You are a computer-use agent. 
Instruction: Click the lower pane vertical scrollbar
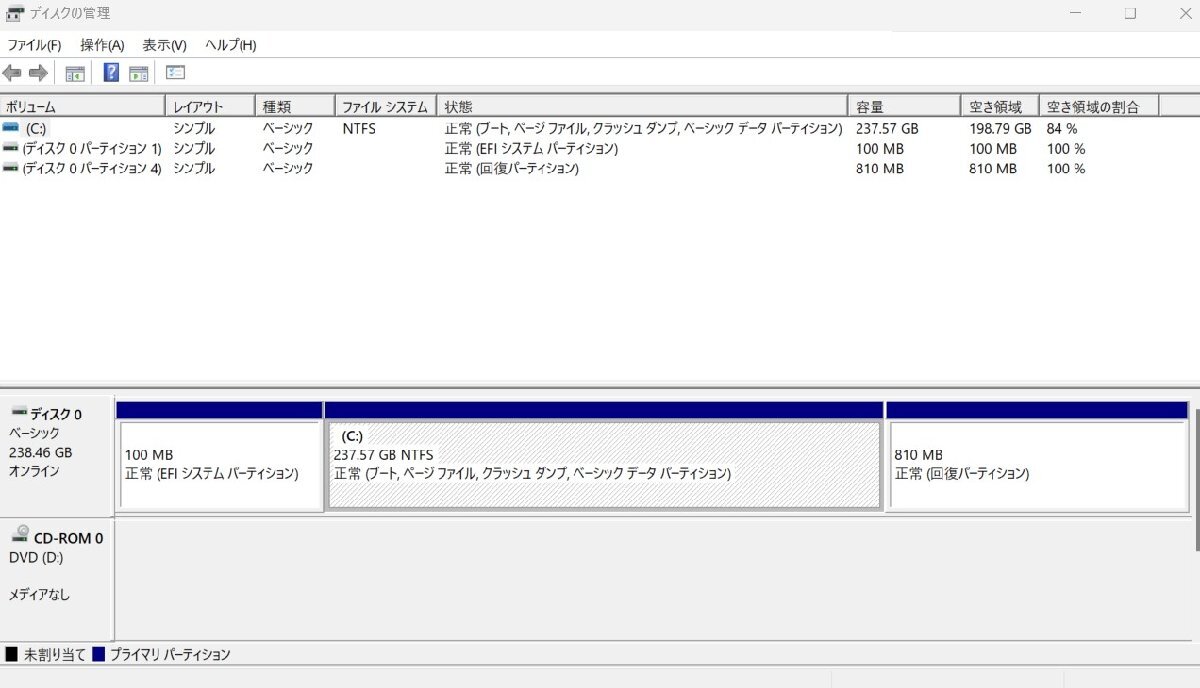tap(1195, 480)
